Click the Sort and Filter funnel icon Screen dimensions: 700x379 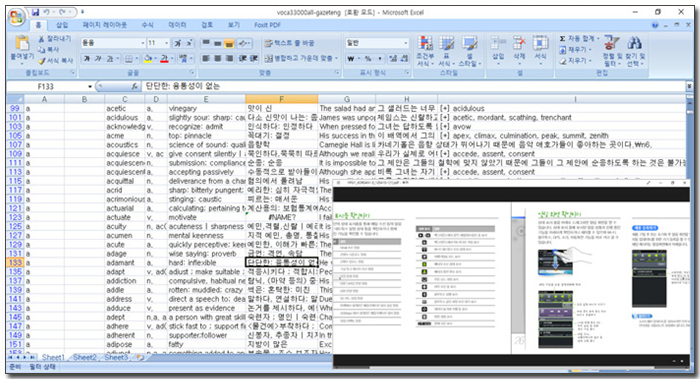611,44
